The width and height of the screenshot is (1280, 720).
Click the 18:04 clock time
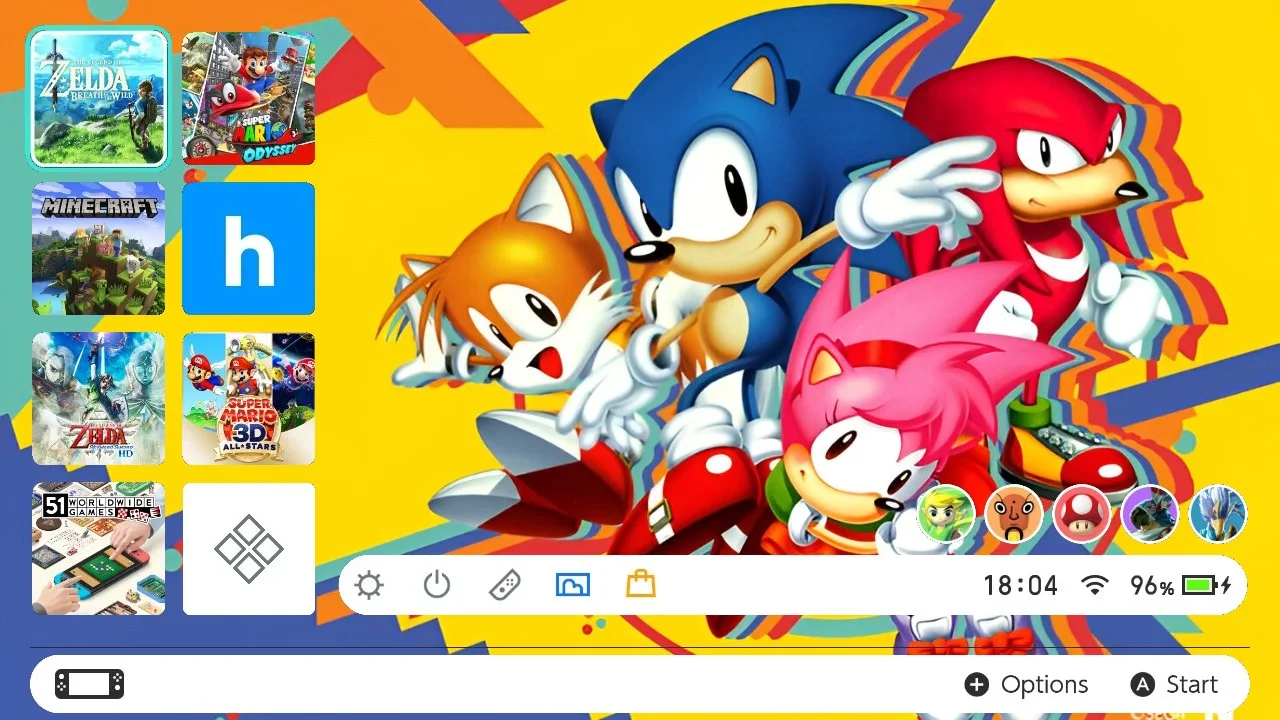1020,585
